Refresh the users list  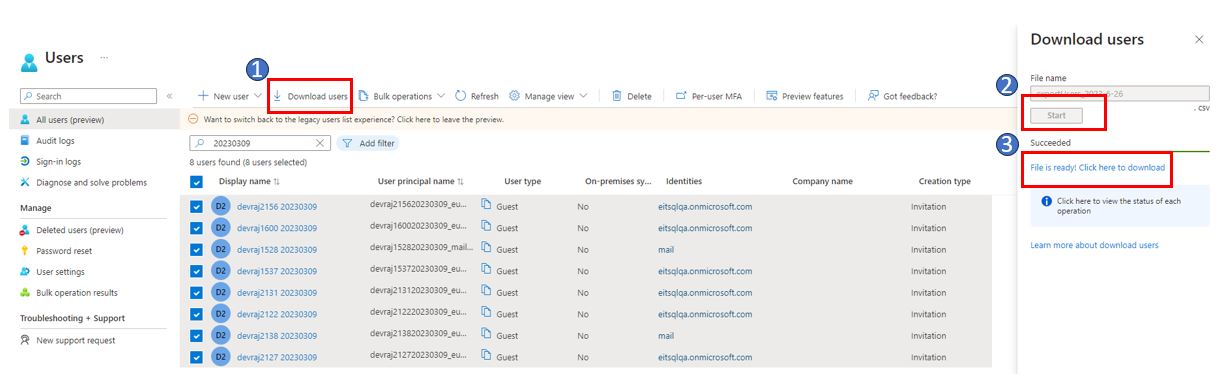coord(476,96)
